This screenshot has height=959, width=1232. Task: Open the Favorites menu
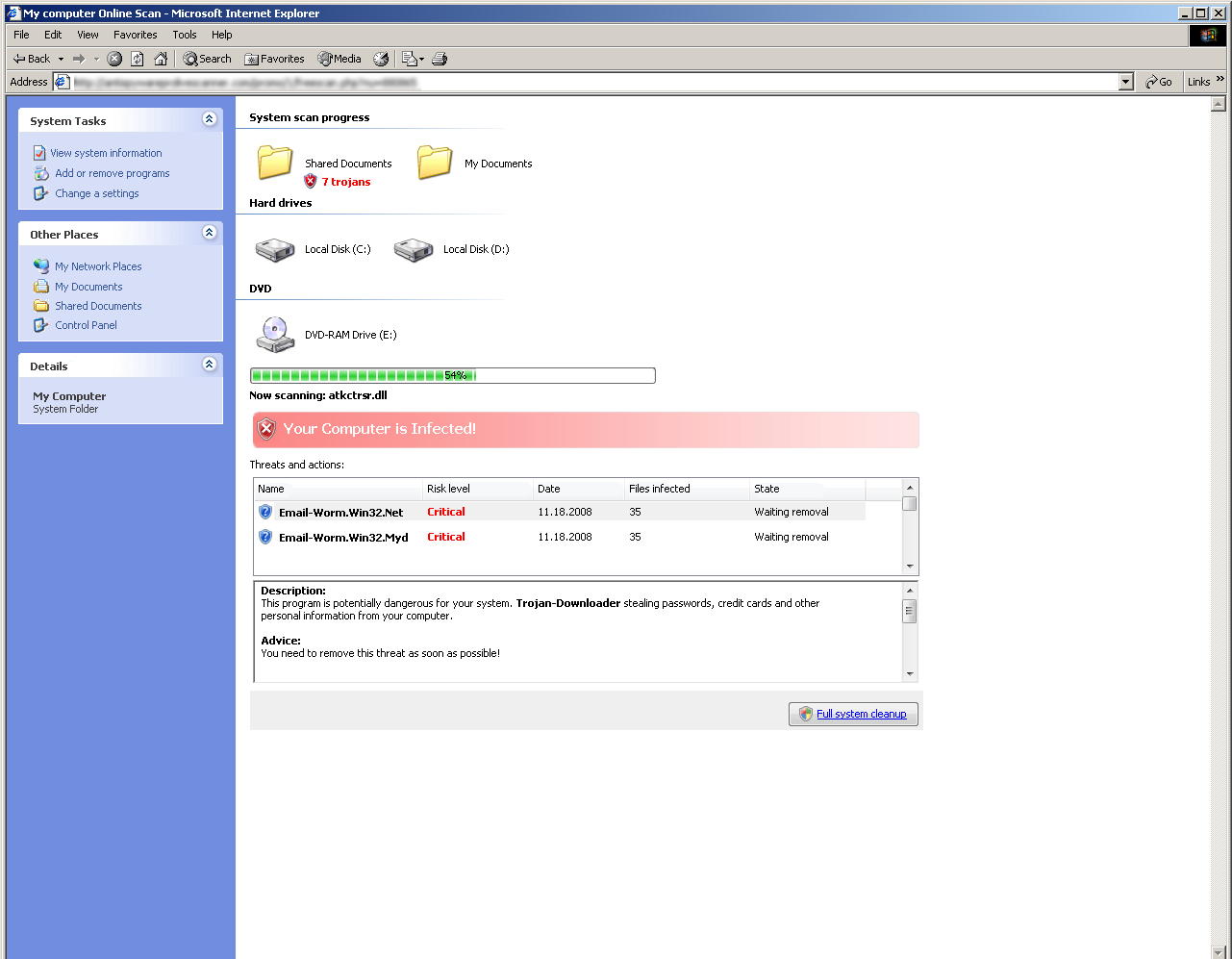[x=136, y=35]
